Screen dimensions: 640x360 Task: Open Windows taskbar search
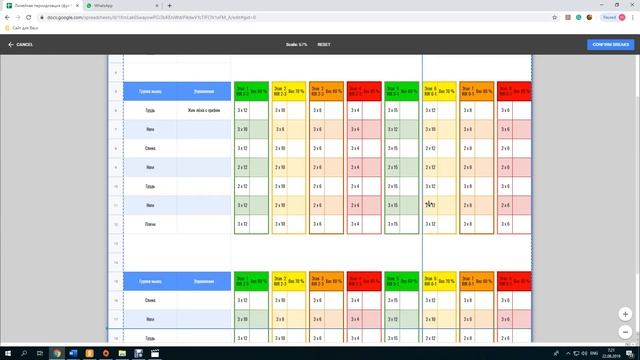[x=24, y=353]
